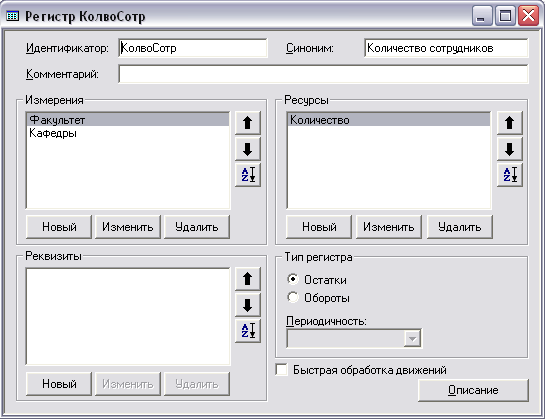The image size is (545, 419).
Task: Open the Периодичность dropdown
Action: tap(412, 338)
